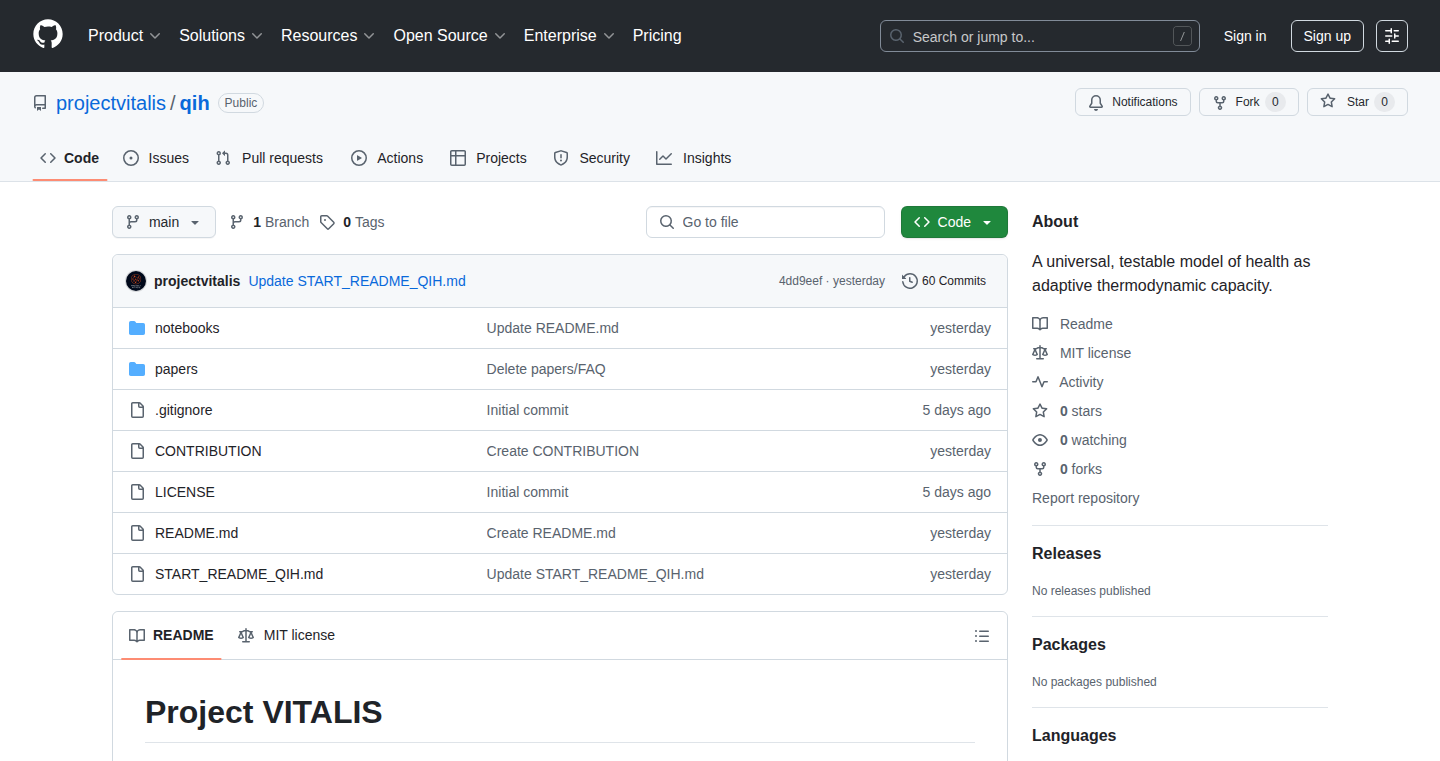Open the 'Create README.md' commit message
Viewport: 1440px width, 761px height.
pyautogui.click(x=551, y=533)
